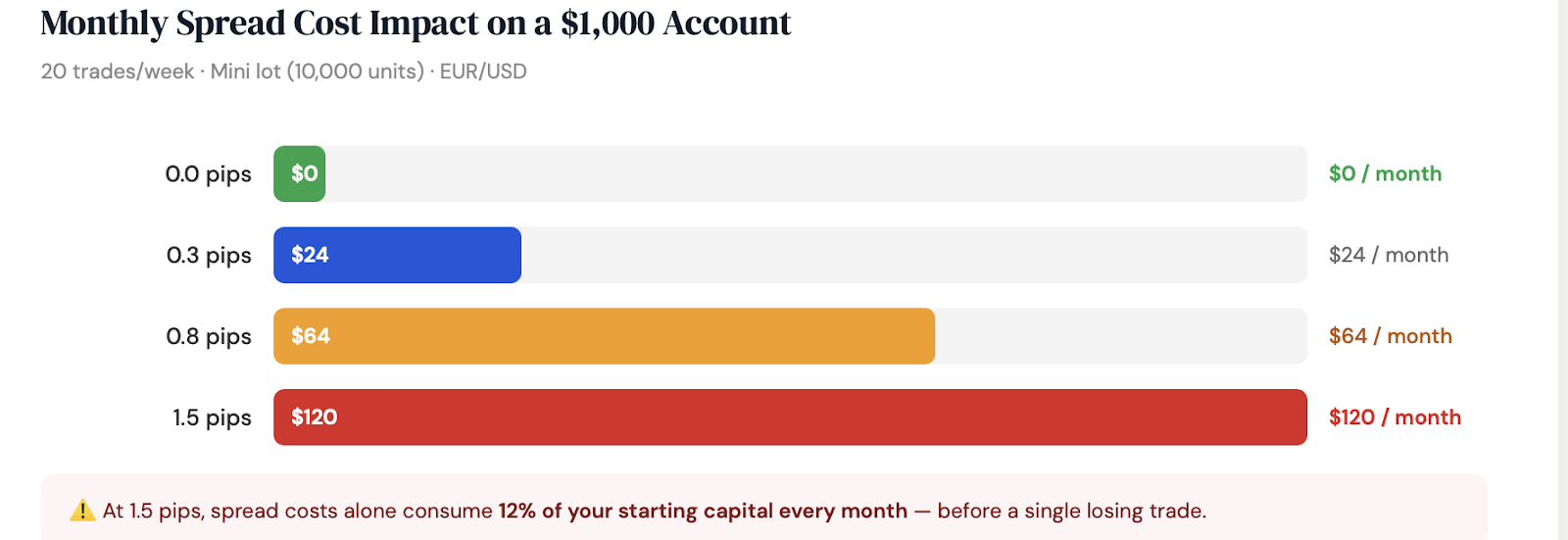
Task: Click the blue $24 bar
Action: 397,255
